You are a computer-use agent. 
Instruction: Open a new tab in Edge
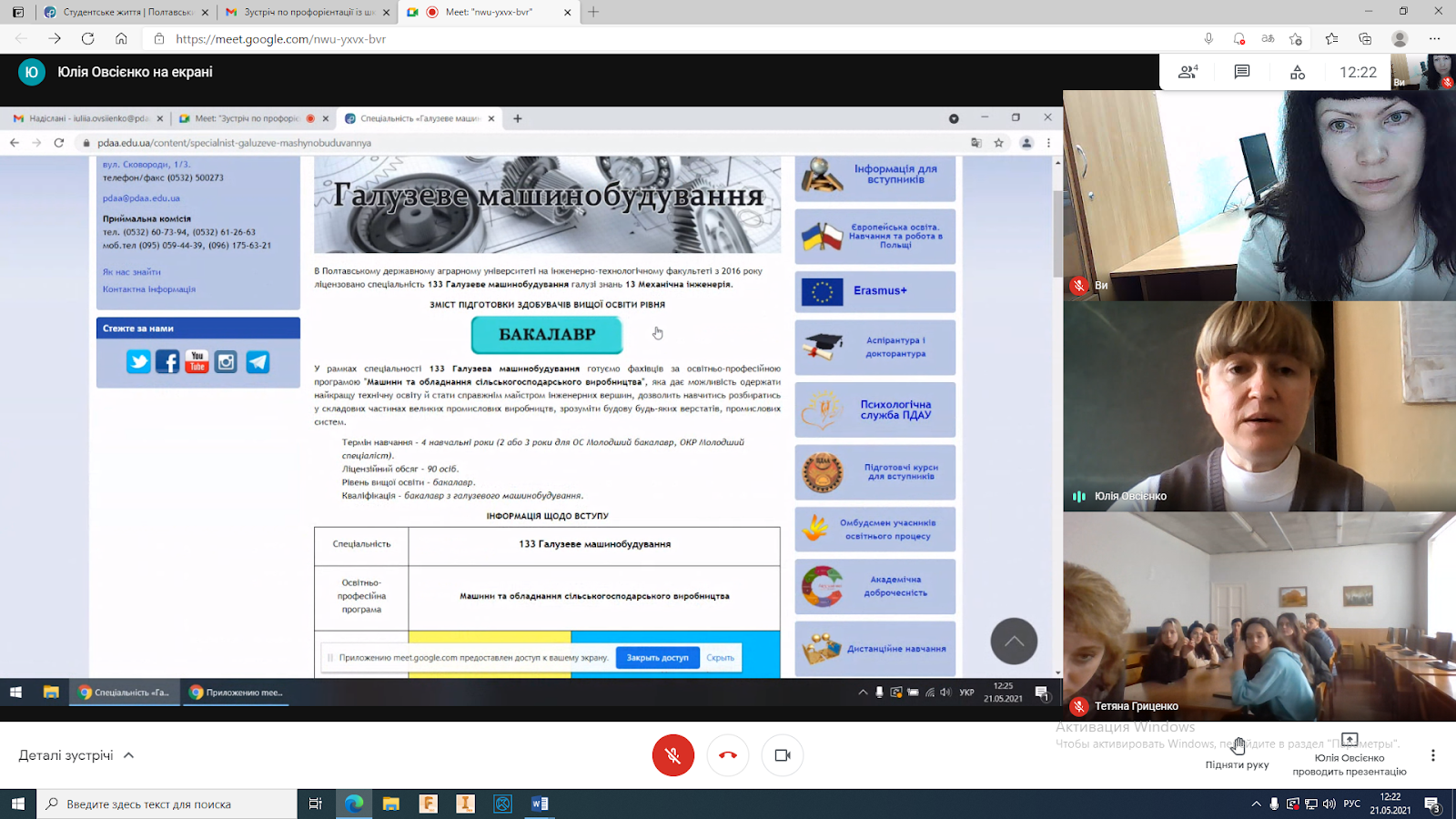593,12
